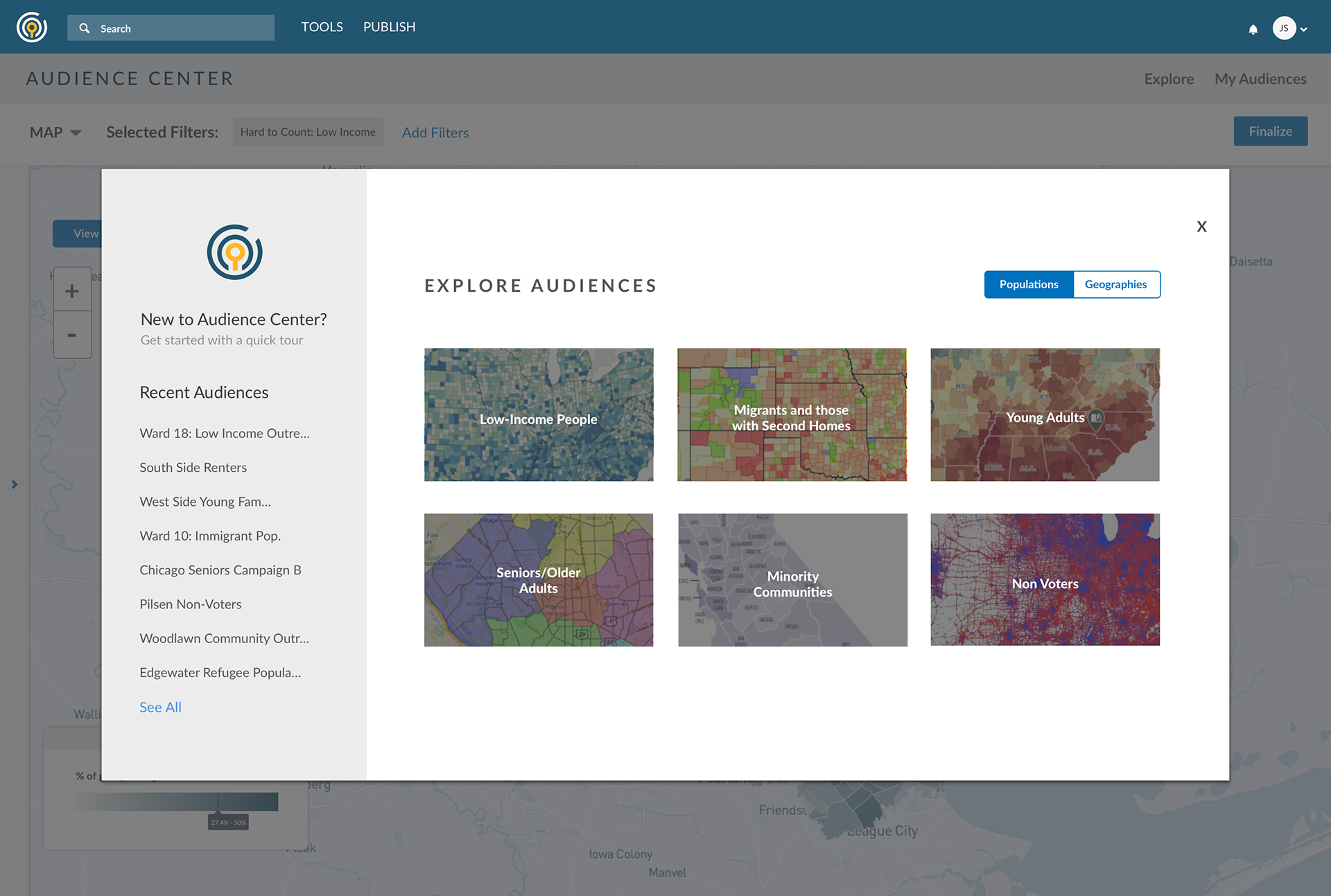Image resolution: width=1331 pixels, height=896 pixels.
Task: Close the Explore Audiences dialog with X
Action: (1201, 227)
